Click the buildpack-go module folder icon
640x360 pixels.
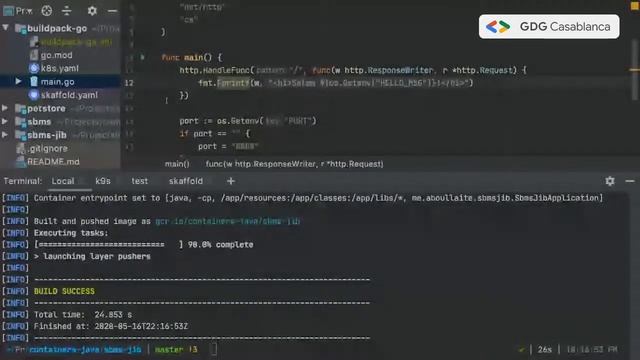20,28
